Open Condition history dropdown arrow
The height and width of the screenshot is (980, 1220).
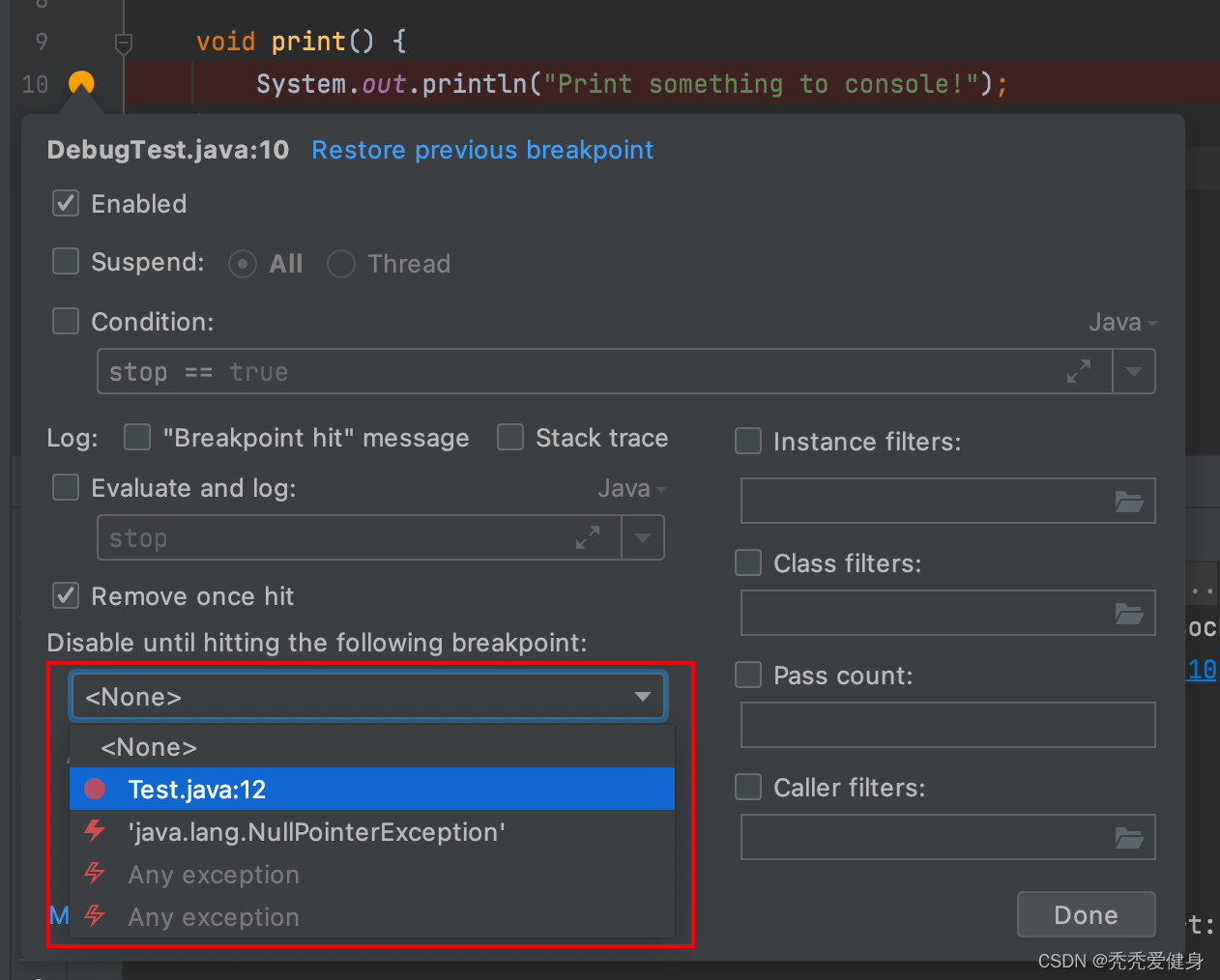click(1134, 372)
